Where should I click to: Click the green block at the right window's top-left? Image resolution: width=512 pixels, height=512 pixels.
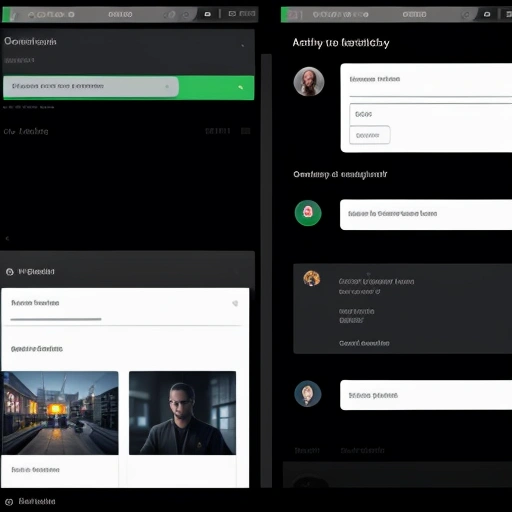(284, 15)
